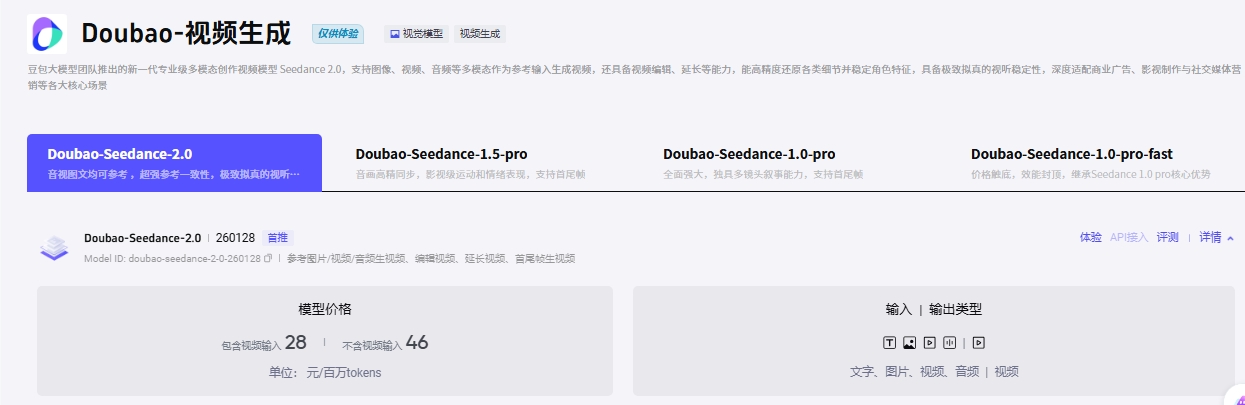The image size is (1245, 405).
Task: Copy the model ID doubao-seedance-2-0-260128
Action: pyautogui.click(x=268, y=258)
